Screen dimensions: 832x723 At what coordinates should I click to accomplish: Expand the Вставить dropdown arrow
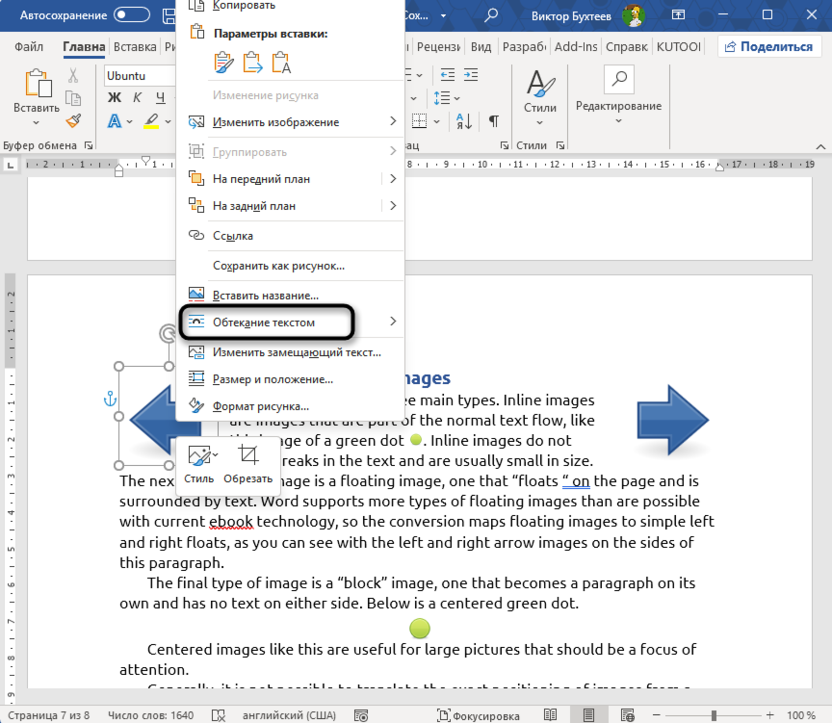coord(36,123)
